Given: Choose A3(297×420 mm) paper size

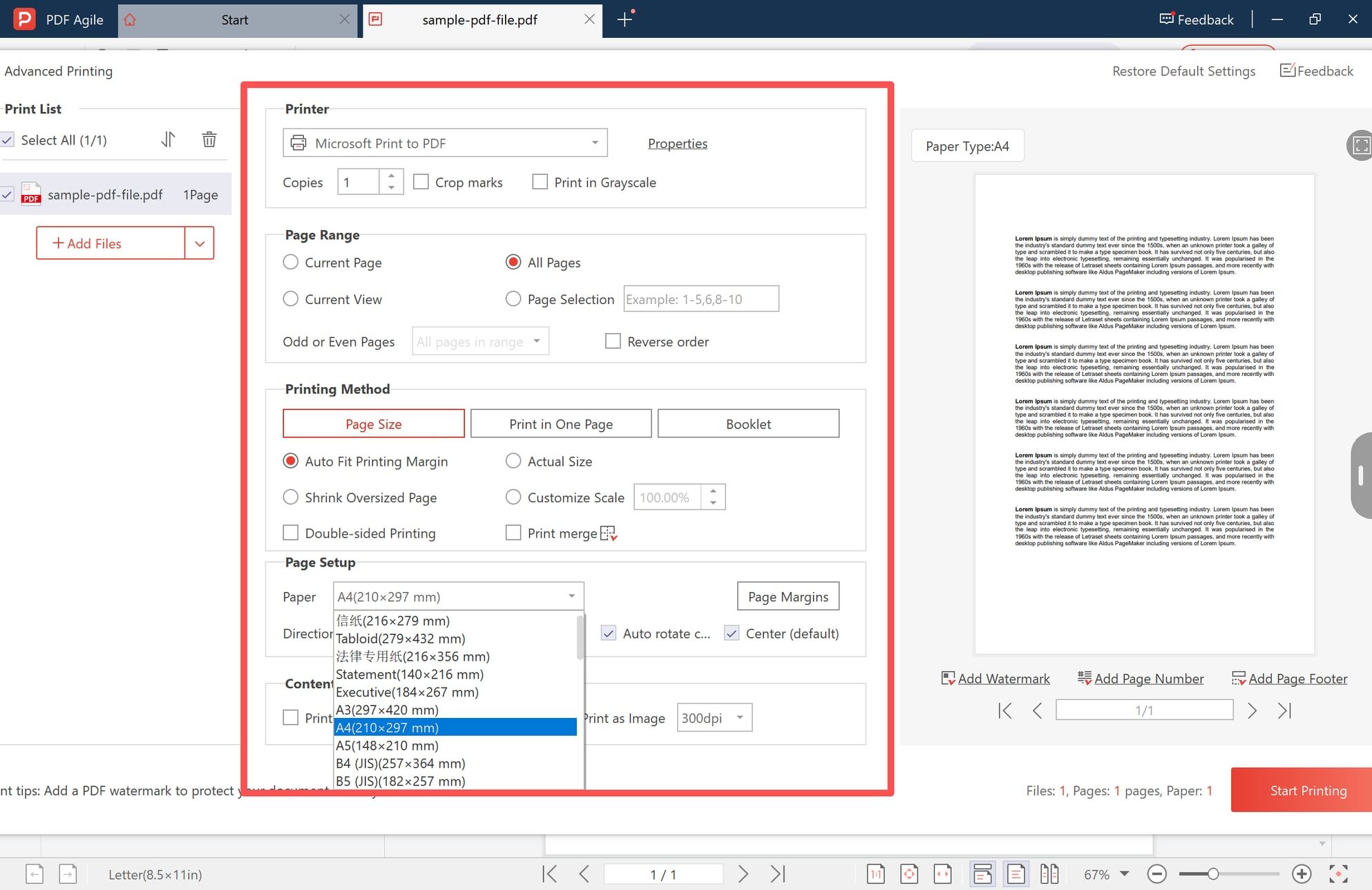Looking at the screenshot, I should pyautogui.click(x=455, y=710).
